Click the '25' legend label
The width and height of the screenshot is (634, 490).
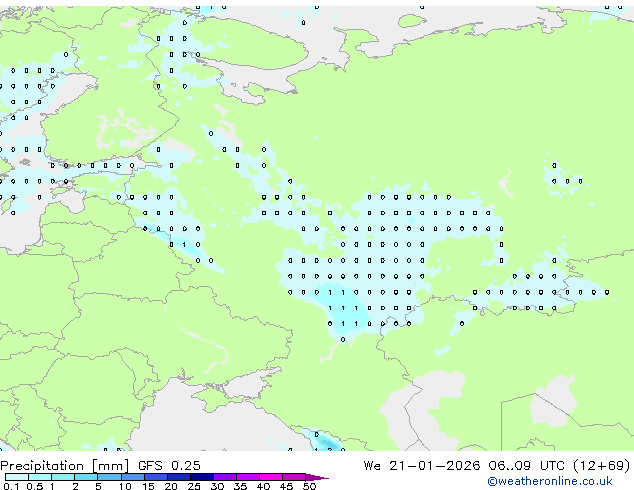coord(194,486)
